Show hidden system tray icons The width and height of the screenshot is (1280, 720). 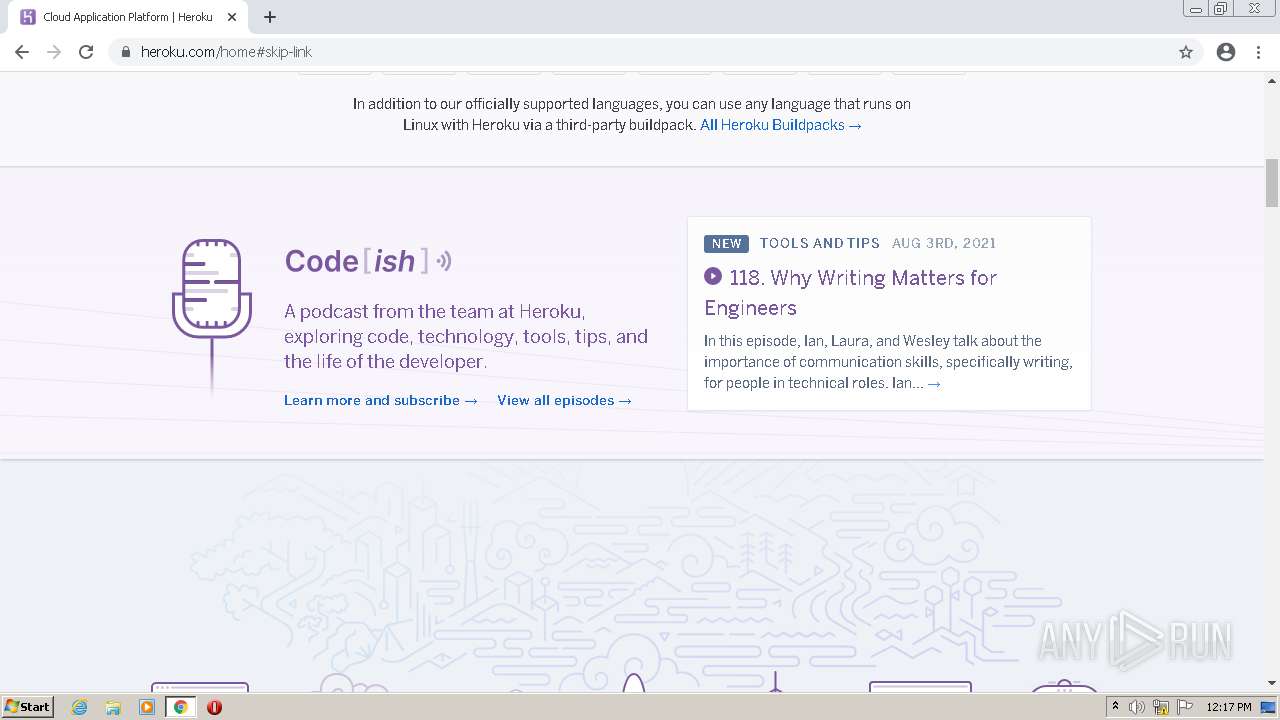[1115, 707]
